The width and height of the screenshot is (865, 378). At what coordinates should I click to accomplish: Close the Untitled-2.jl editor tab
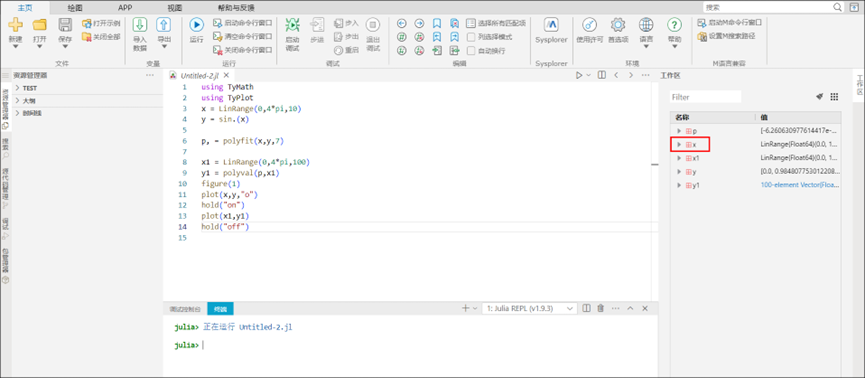point(226,76)
